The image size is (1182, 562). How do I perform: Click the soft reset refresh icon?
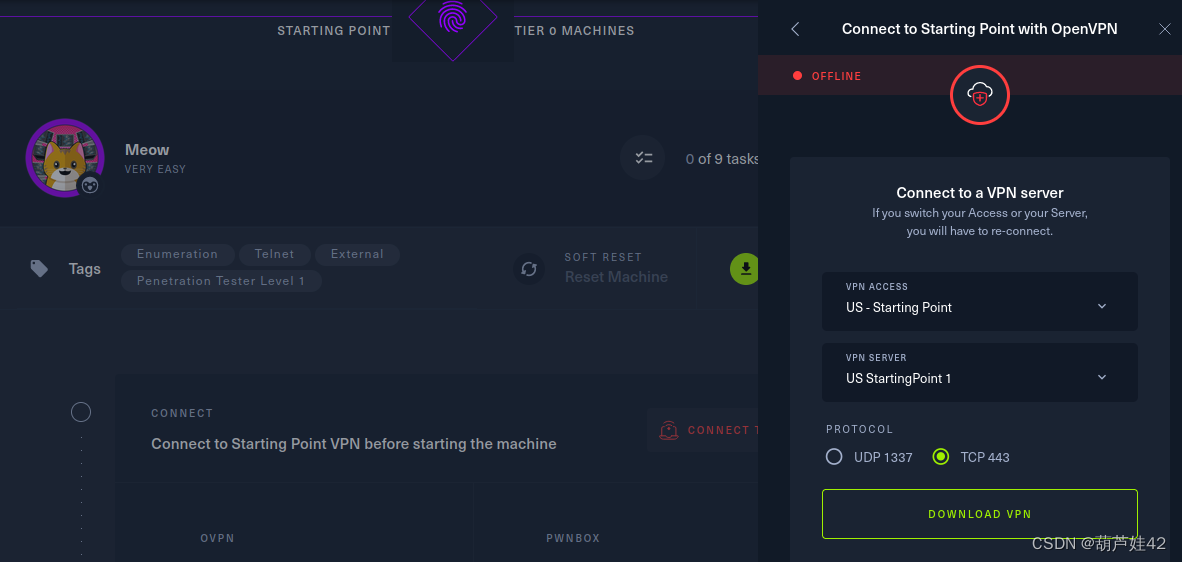529,268
